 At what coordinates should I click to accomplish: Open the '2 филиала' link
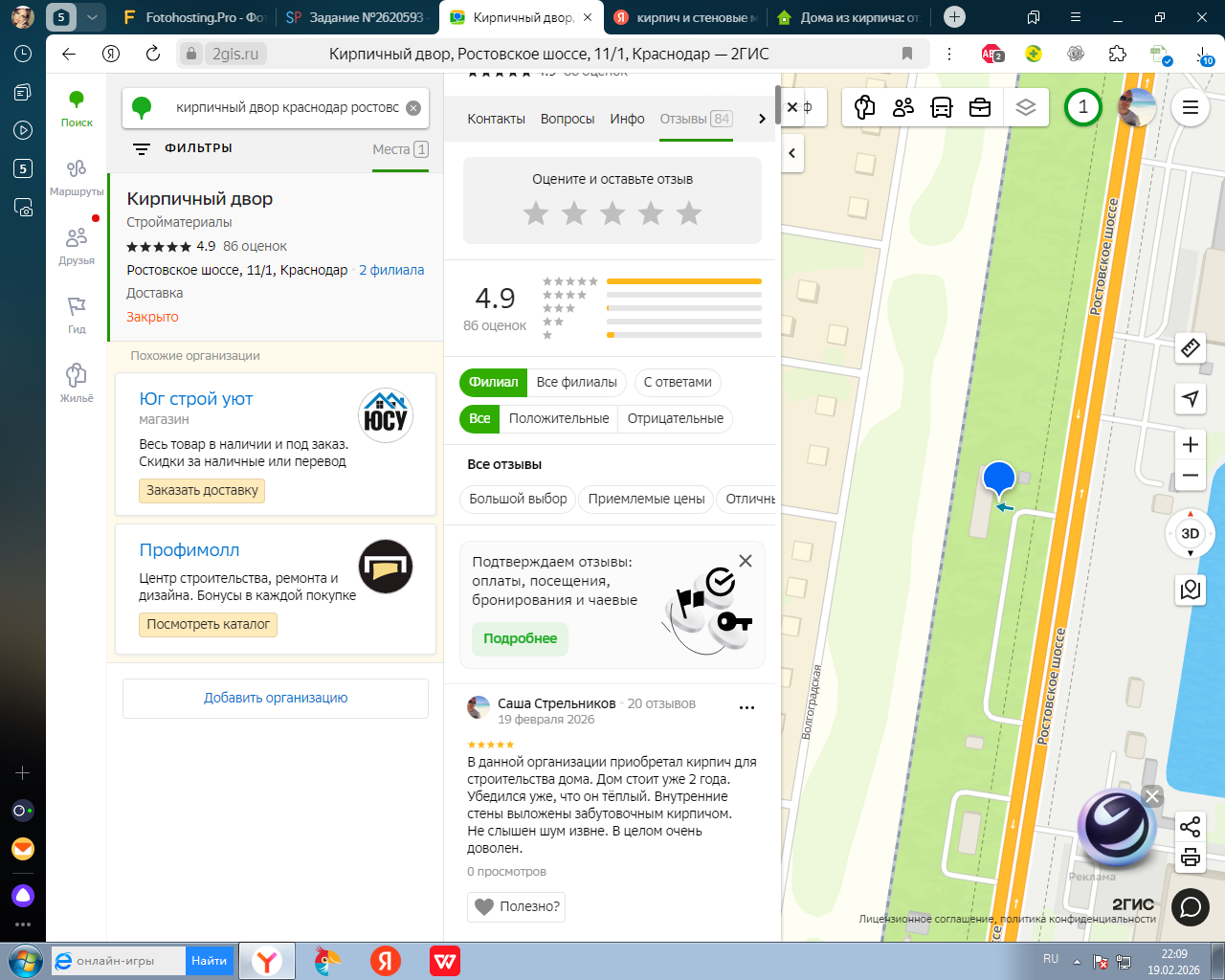(391, 270)
